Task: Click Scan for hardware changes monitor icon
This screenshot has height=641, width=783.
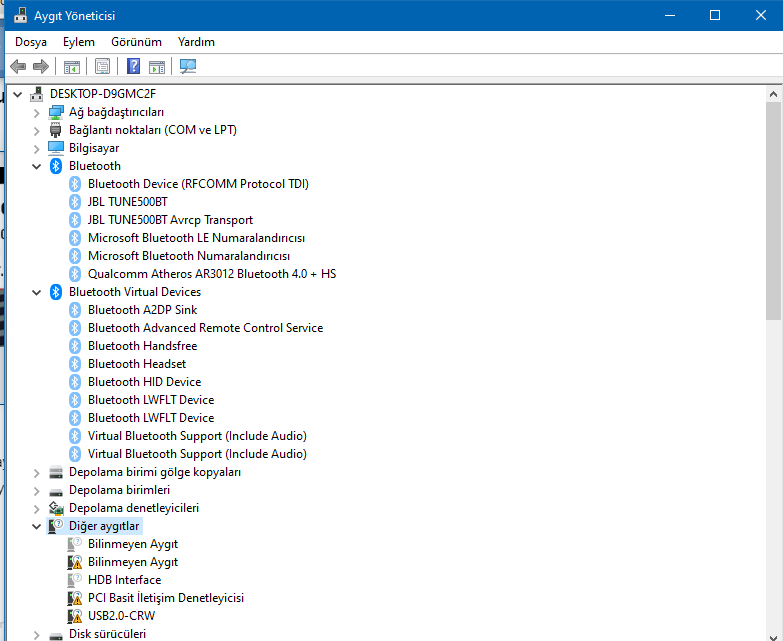Action: (x=188, y=66)
